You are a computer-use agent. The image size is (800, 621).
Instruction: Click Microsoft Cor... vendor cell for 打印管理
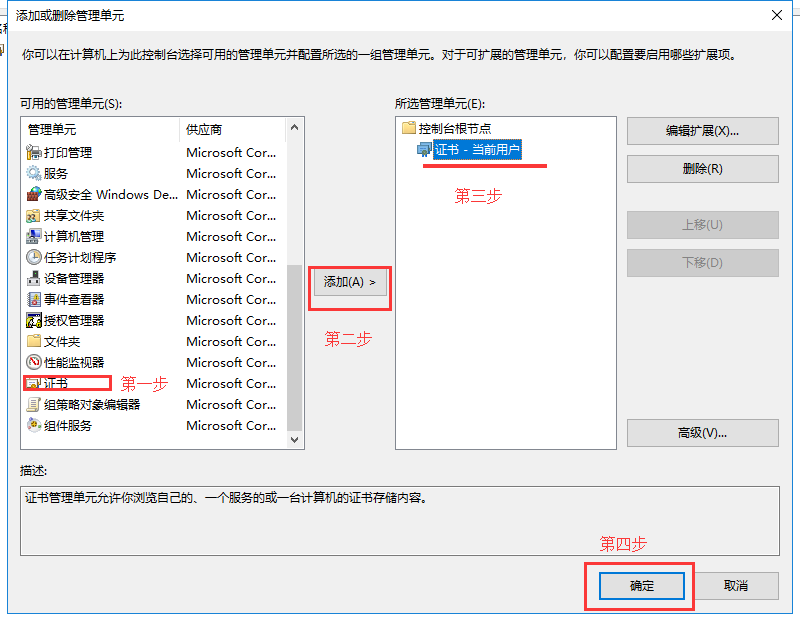pyautogui.click(x=231, y=153)
